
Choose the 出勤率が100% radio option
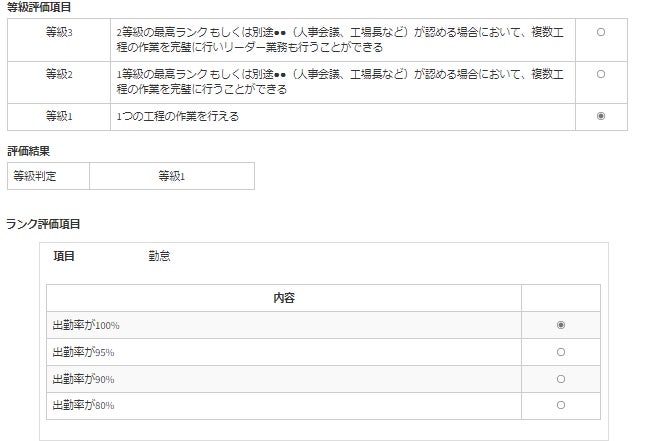tap(560, 325)
